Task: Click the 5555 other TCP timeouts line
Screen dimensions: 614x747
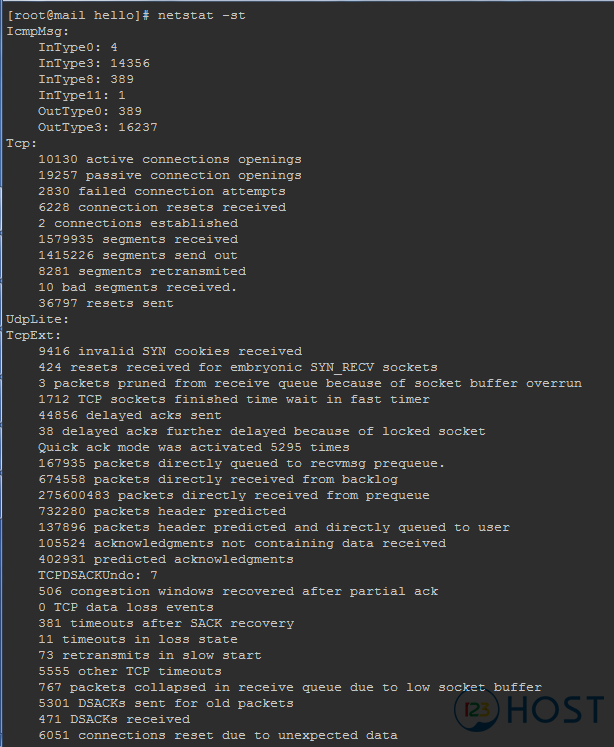Action: [130, 671]
